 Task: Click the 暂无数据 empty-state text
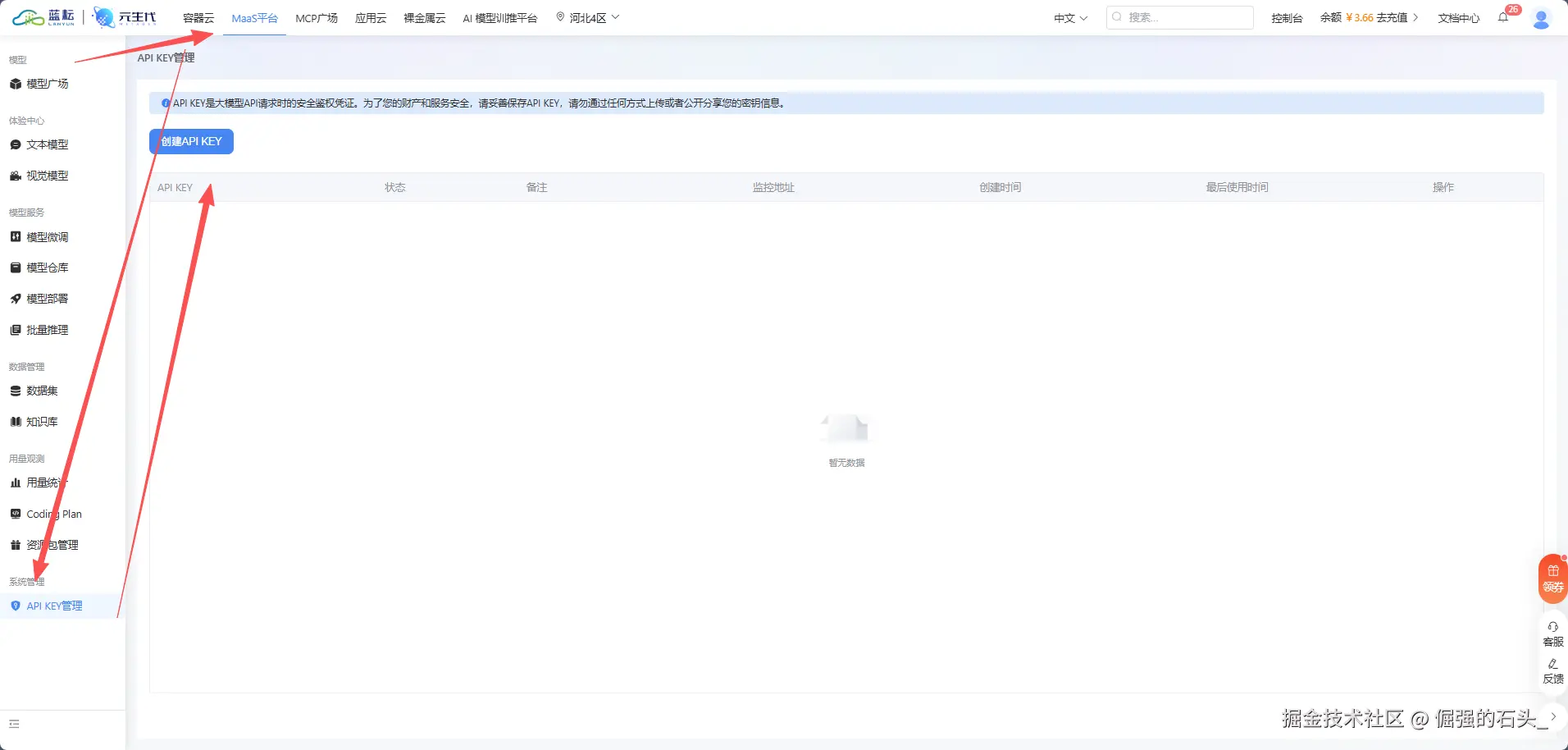[846, 463]
